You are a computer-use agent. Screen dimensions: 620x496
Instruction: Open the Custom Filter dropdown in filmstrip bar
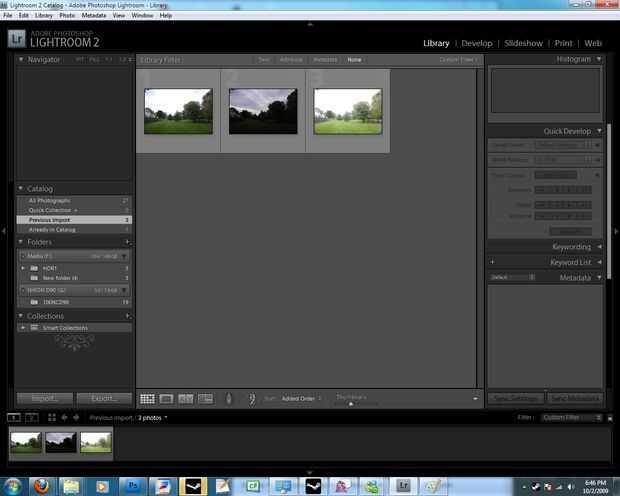tap(571, 418)
